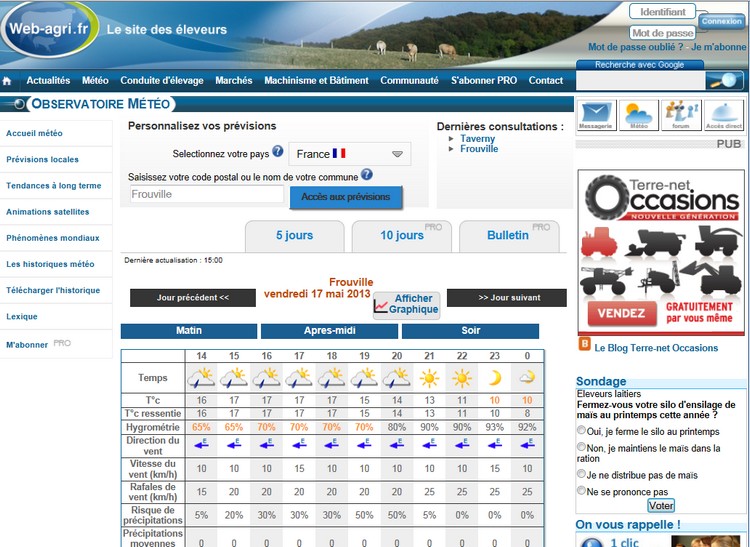The width and height of the screenshot is (750, 547).
Task: Click wind direction arrow for hour 0
Action: (527, 444)
